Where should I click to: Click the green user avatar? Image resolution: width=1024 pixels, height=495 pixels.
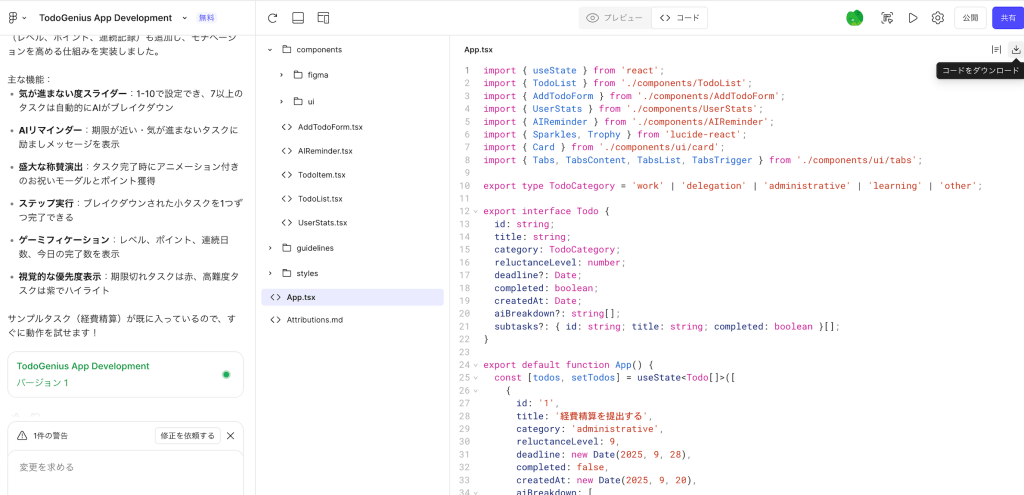point(854,18)
